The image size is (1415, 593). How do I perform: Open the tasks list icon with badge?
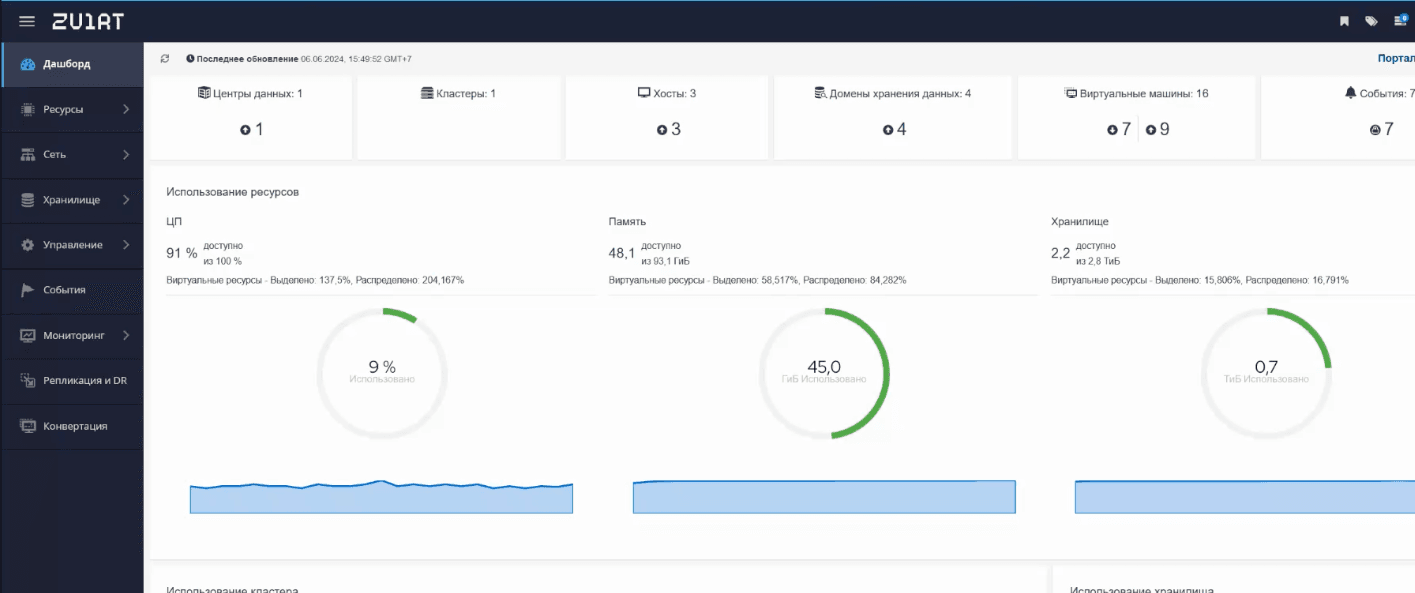click(x=1400, y=21)
